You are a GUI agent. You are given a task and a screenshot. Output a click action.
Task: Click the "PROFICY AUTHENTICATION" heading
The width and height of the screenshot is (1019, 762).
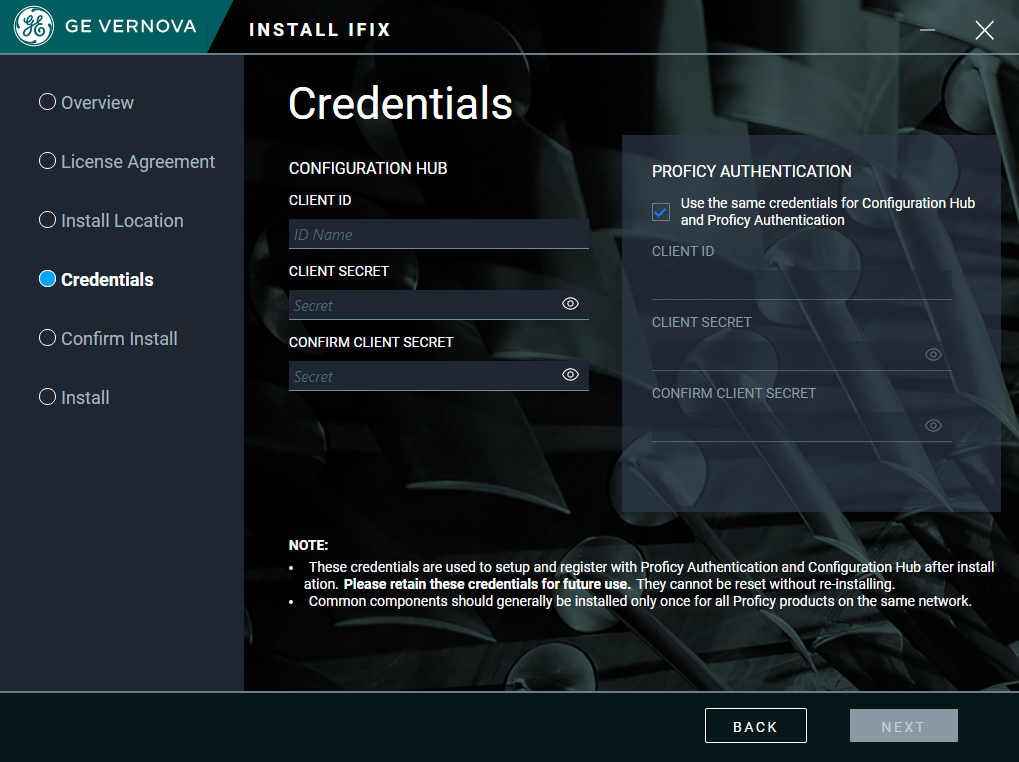751,171
